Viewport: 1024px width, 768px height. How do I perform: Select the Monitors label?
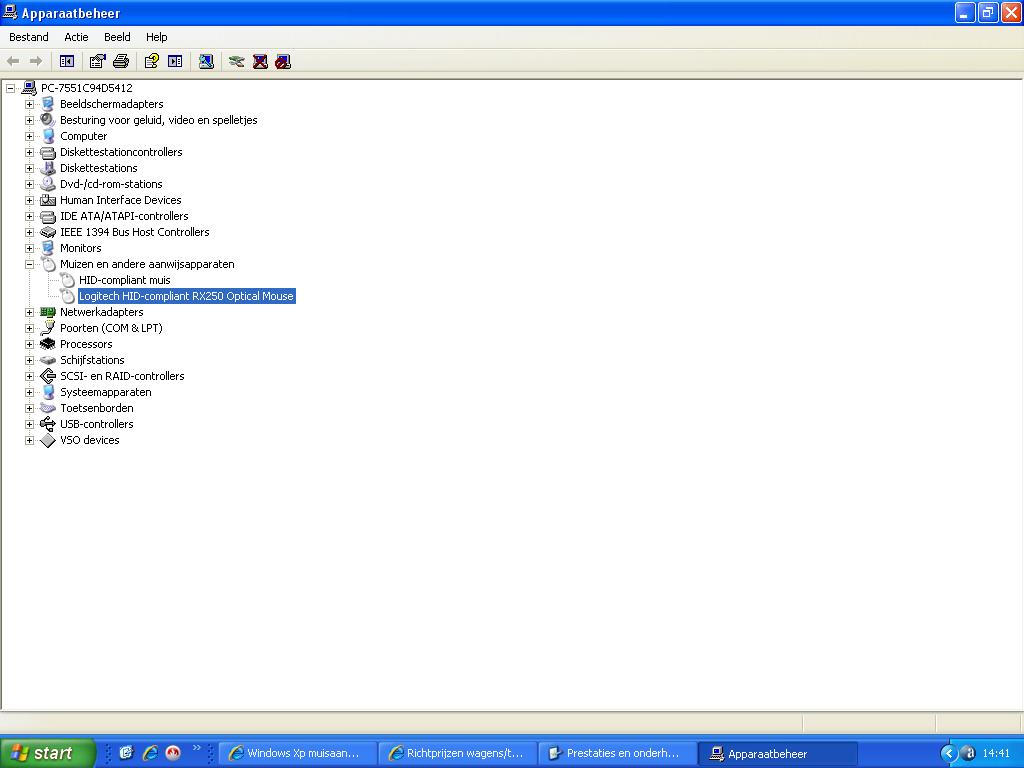click(80, 248)
